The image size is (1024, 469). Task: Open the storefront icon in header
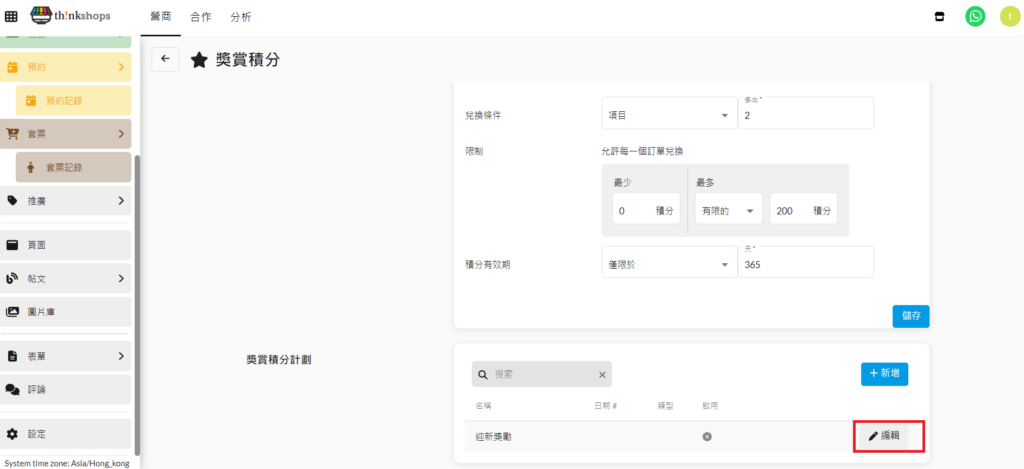point(939,17)
